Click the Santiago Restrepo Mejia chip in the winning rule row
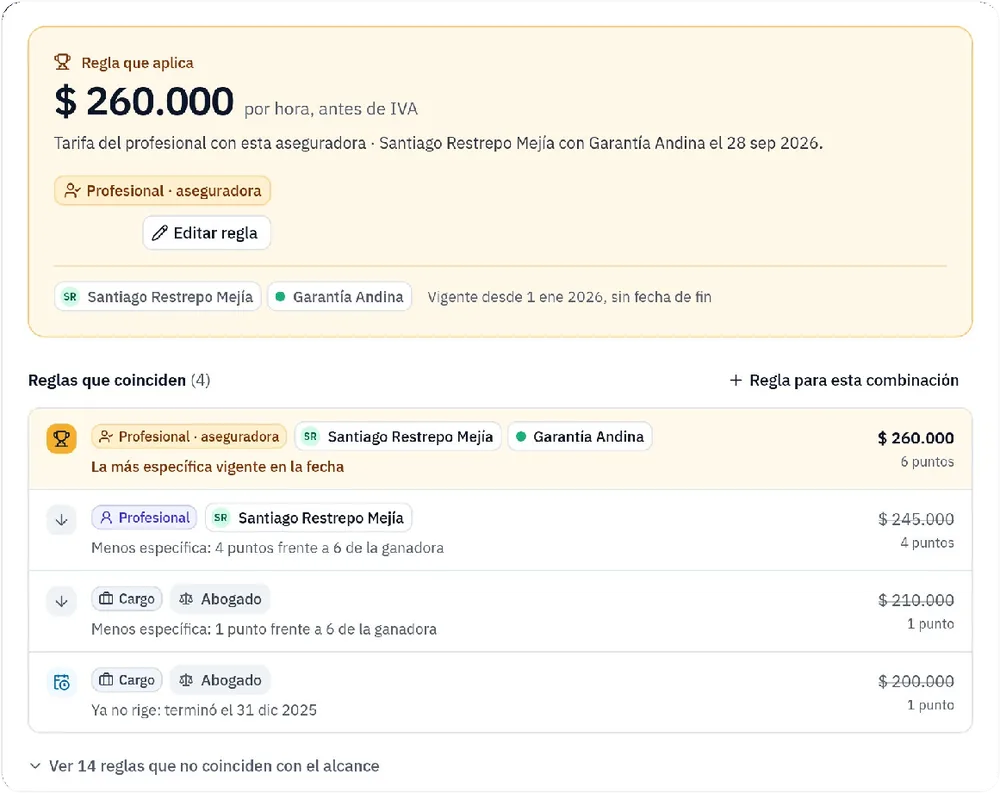Image resolution: width=1000 pixels, height=793 pixels. (398, 436)
